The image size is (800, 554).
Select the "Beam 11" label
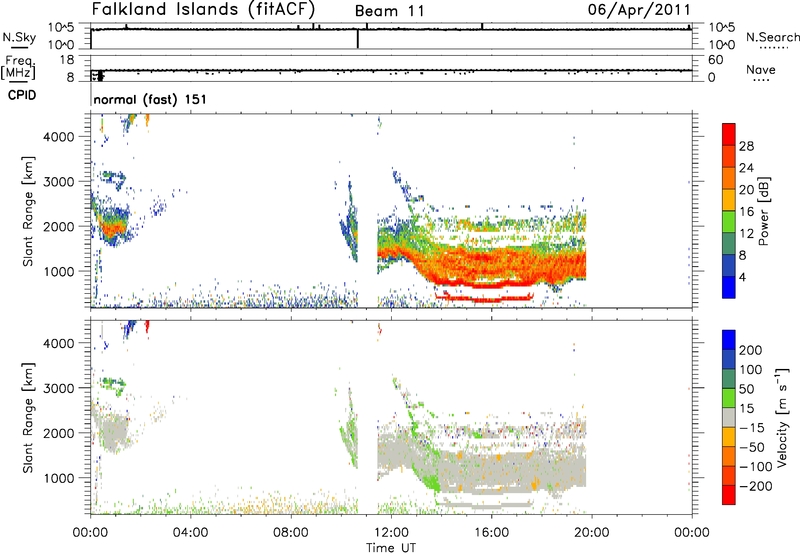point(389,11)
